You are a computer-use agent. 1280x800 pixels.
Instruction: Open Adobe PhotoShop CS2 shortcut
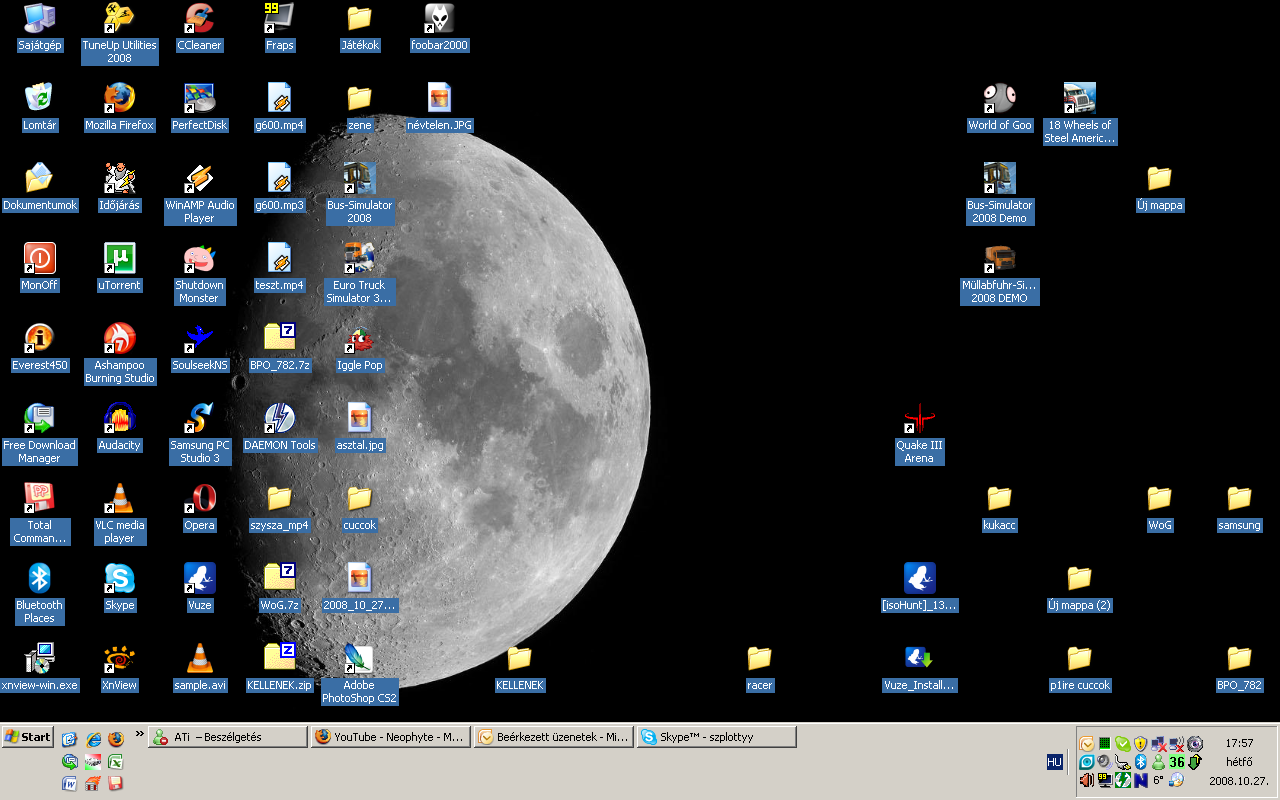359,673
